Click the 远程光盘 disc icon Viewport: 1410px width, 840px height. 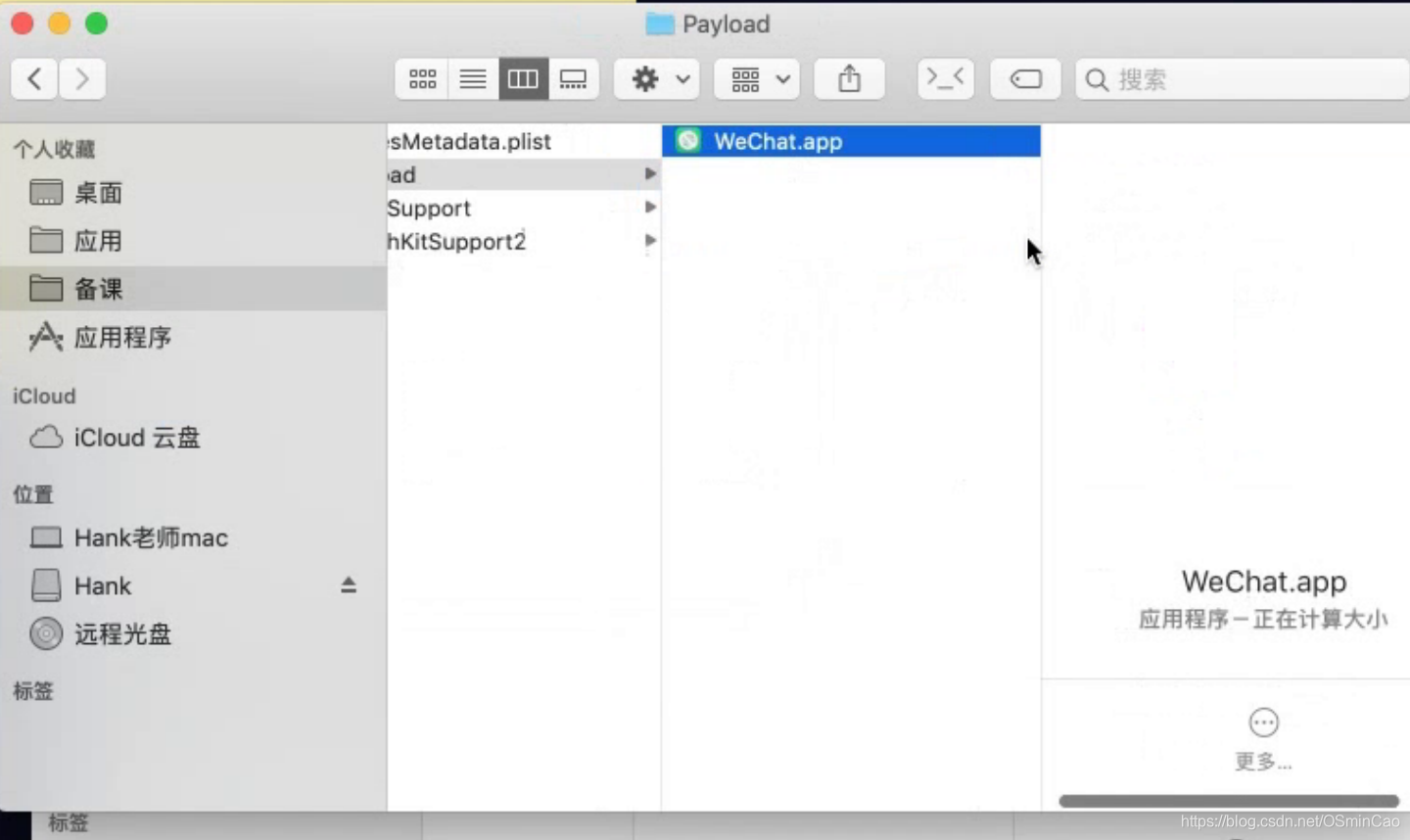click(x=46, y=634)
